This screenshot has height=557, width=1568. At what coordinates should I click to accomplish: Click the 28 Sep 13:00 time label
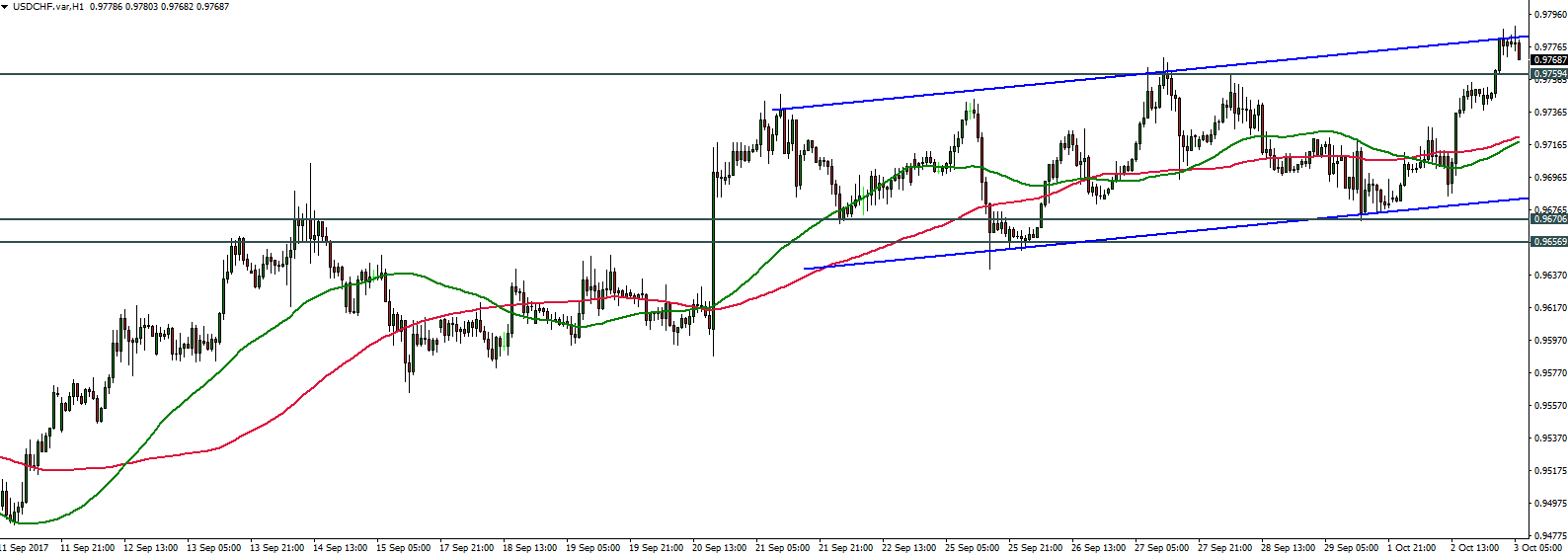tap(1288, 548)
